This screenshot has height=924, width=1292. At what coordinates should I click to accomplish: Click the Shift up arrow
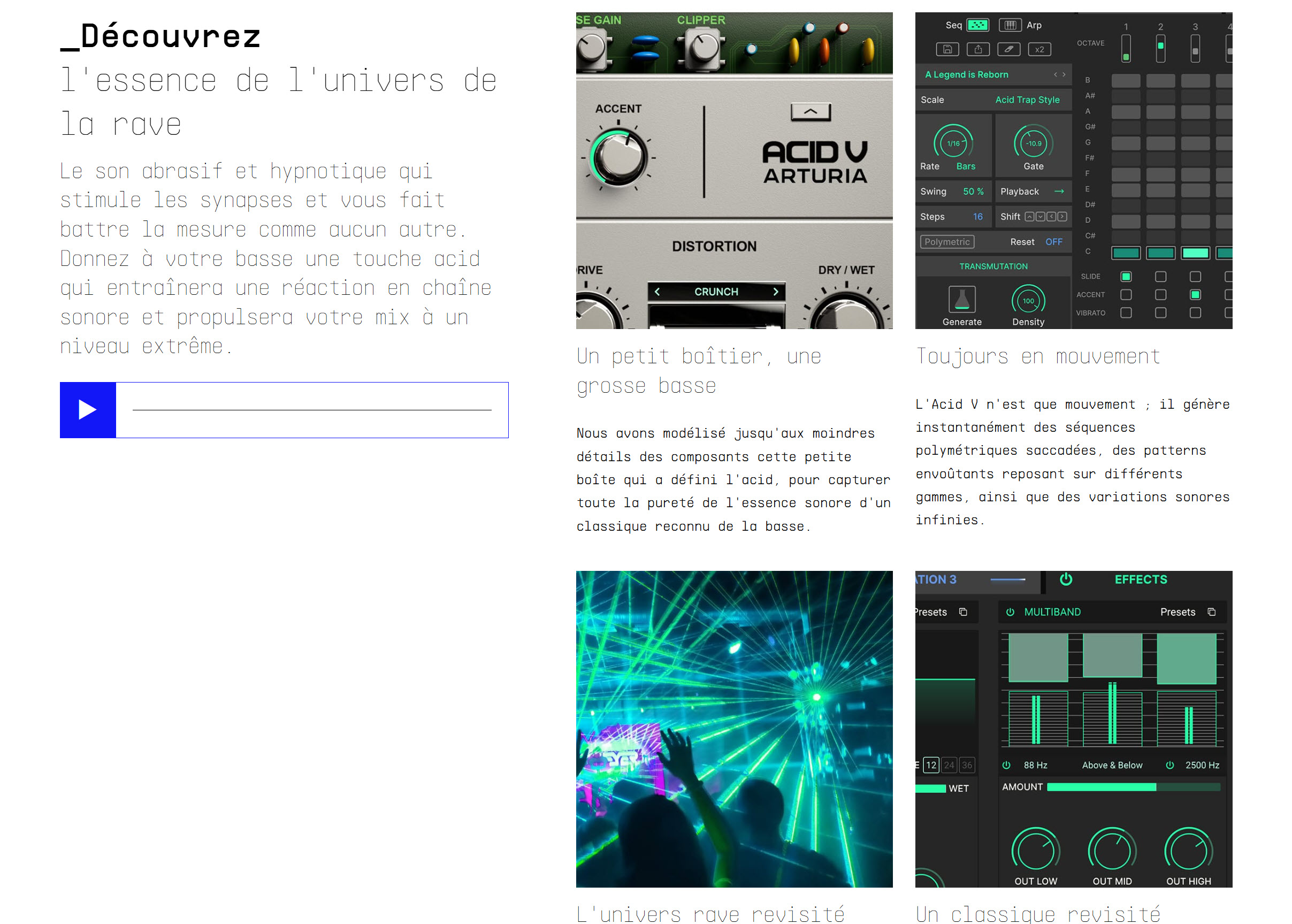point(1030,217)
